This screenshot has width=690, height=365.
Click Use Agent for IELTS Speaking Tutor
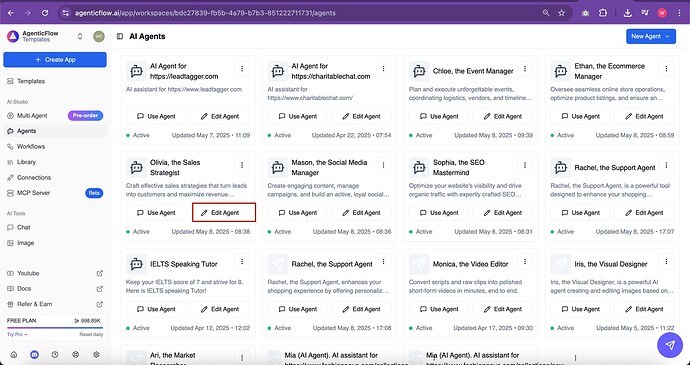(x=156, y=309)
